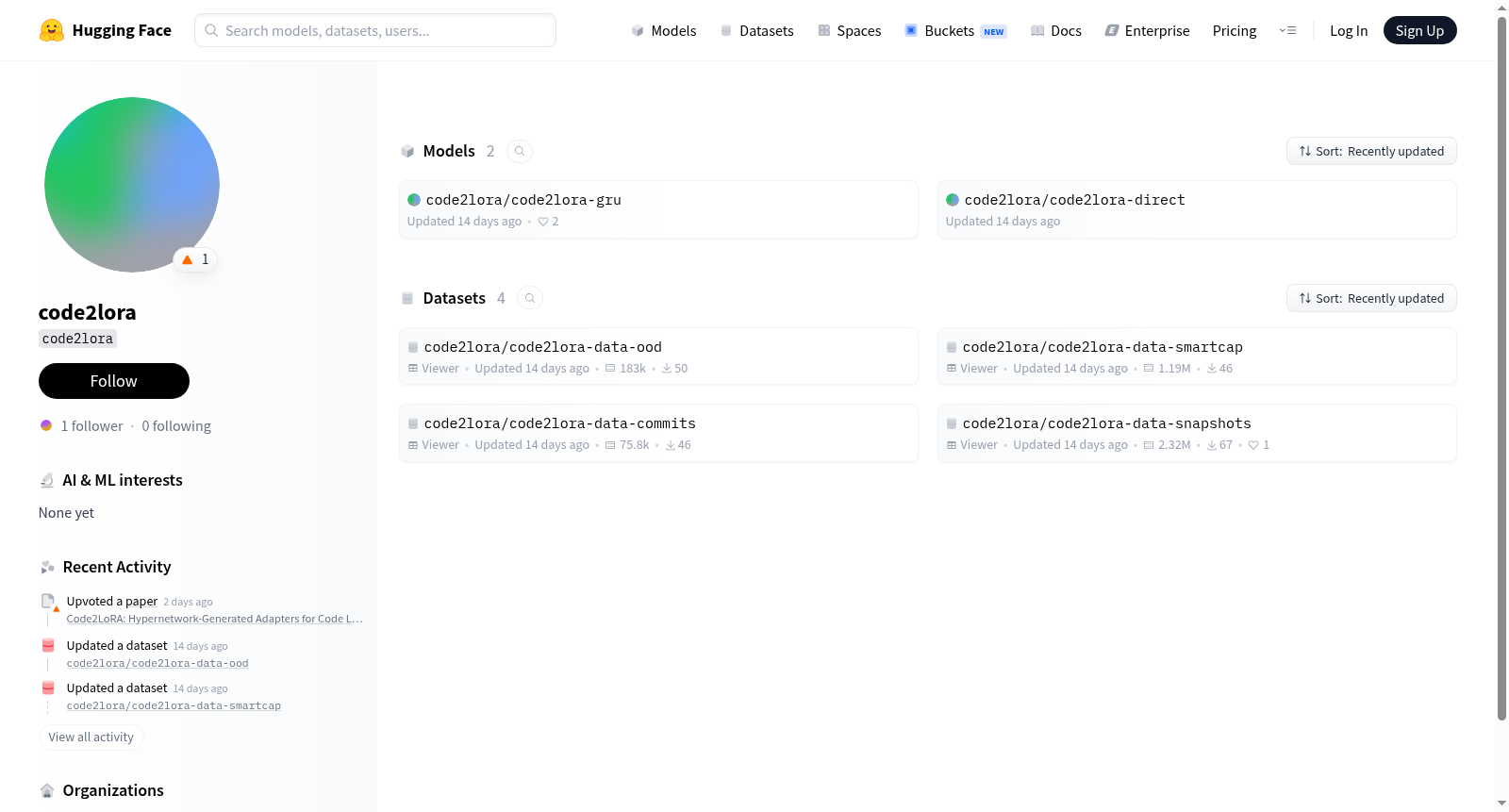View the 1 follower list
The width and height of the screenshot is (1509, 812).
(91, 426)
